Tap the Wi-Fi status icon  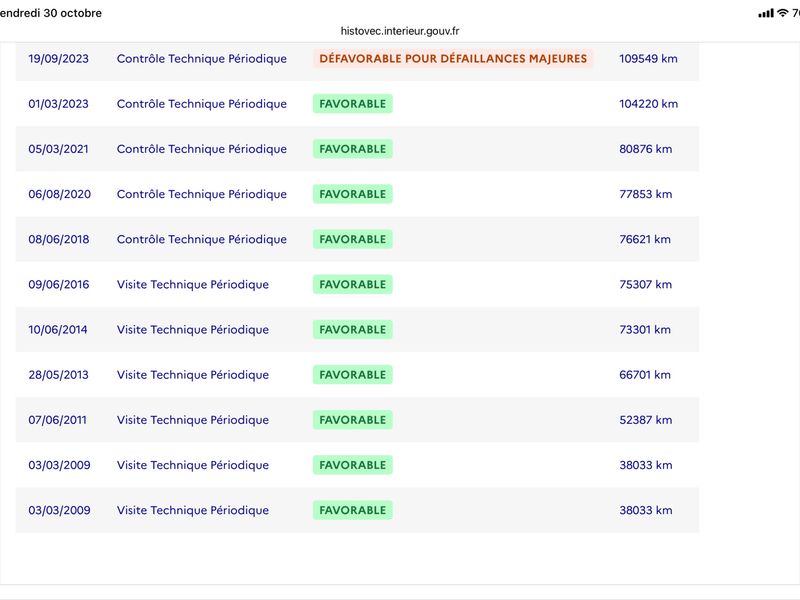click(782, 13)
